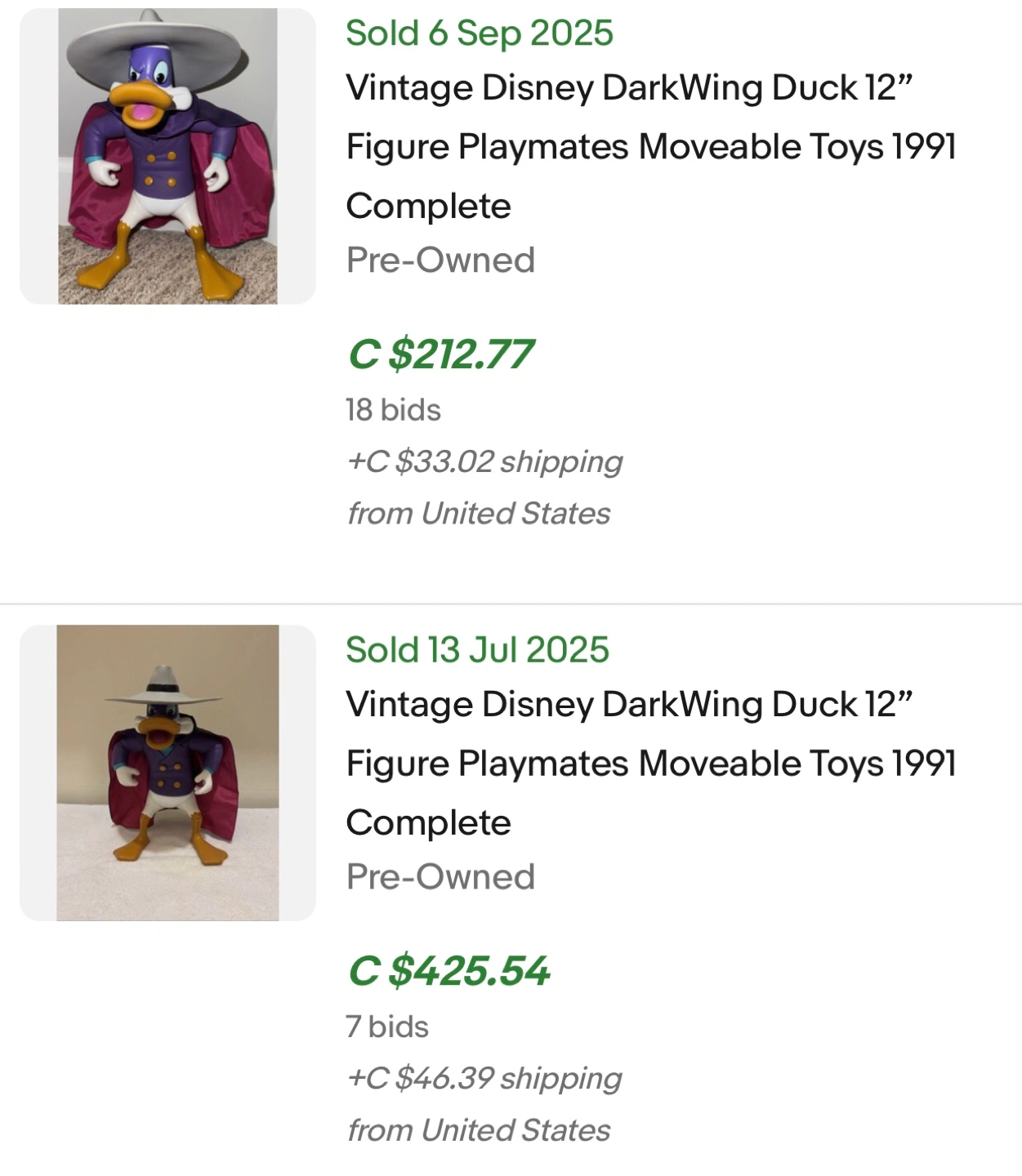Image resolution: width=1022 pixels, height=1176 pixels.
Task: Open the thumbnail of the 13 Jul listing
Action: coord(167,773)
